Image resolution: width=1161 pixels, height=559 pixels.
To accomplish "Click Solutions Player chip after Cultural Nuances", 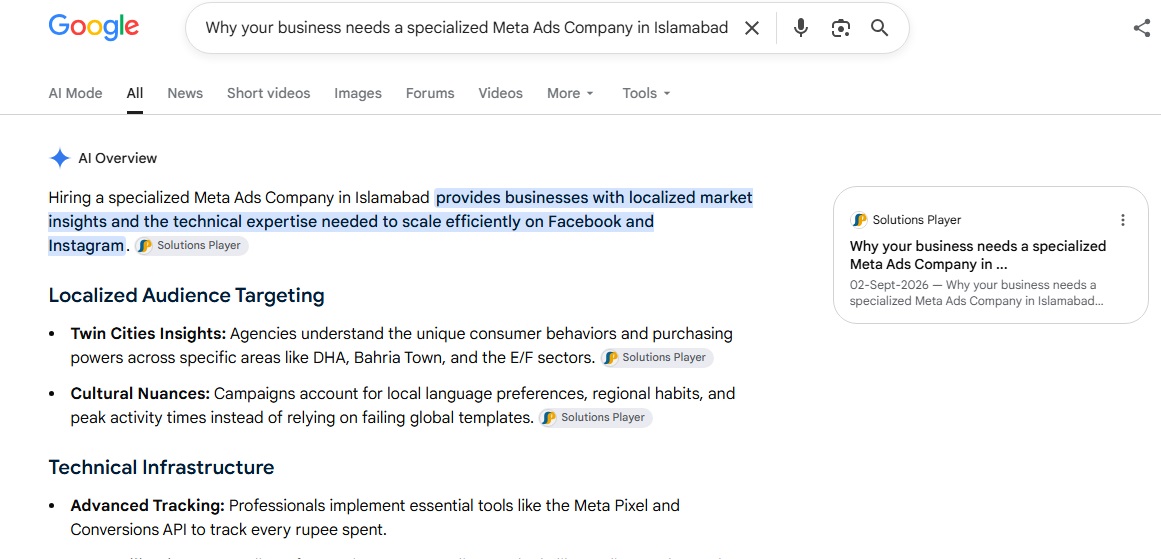I will click(595, 418).
